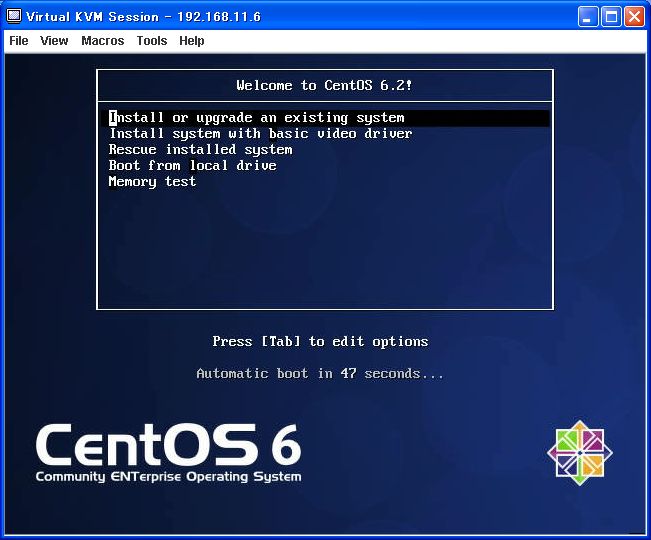Open the Macros menu
Image resolution: width=651 pixels, height=540 pixels.
(103, 41)
